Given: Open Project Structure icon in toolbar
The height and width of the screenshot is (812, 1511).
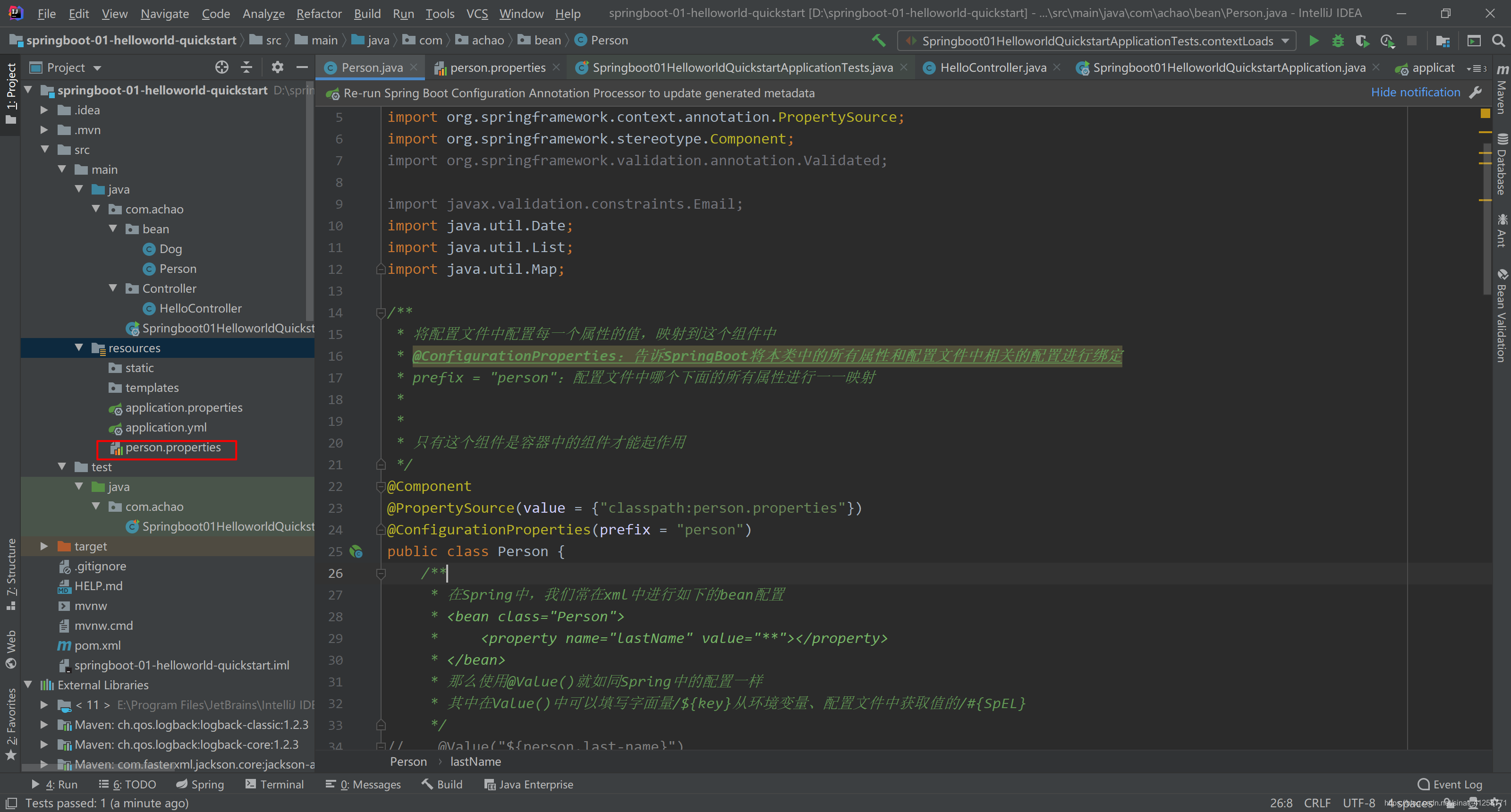Looking at the screenshot, I should [1443, 41].
